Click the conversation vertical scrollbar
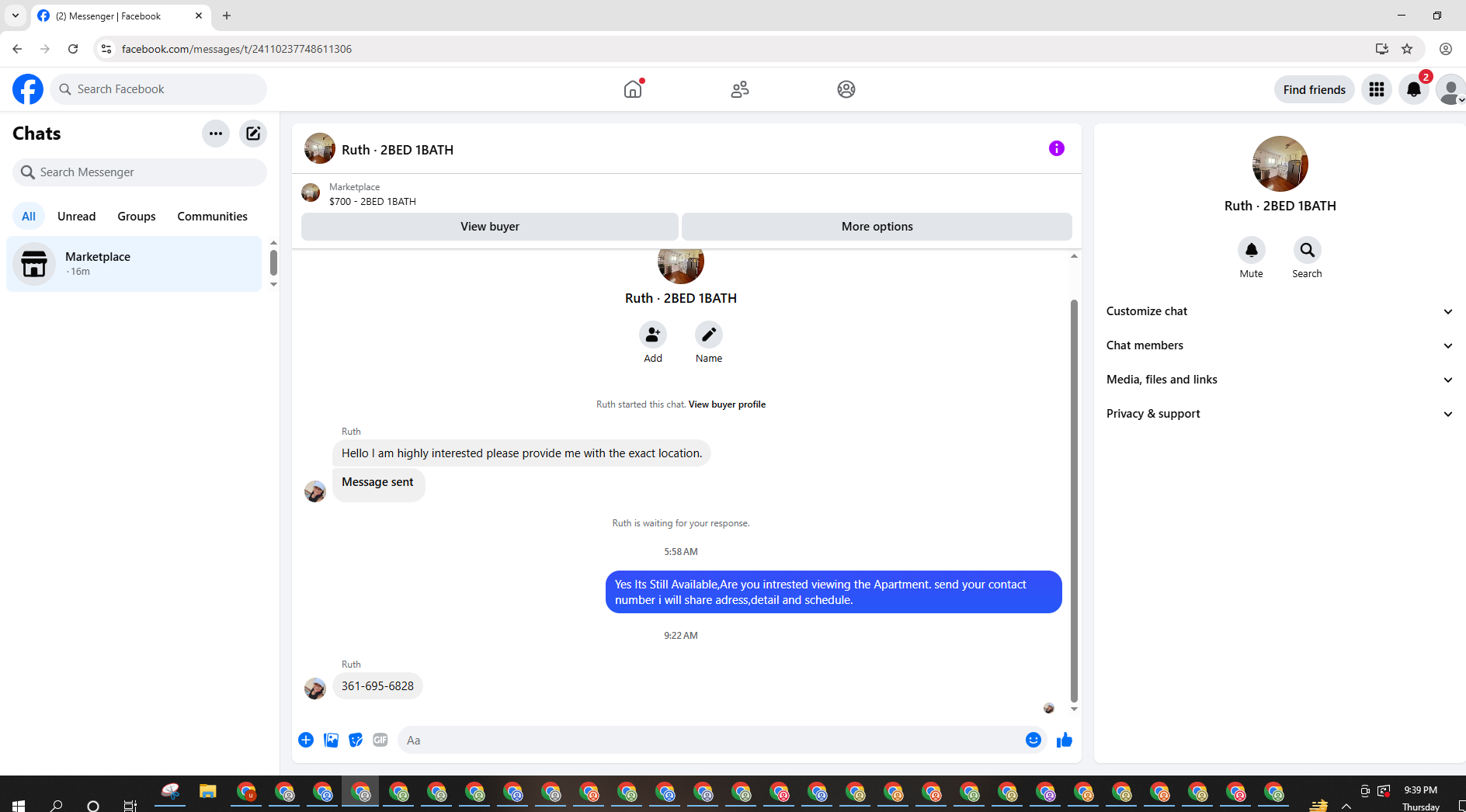The image size is (1466, 812). point(1074,501)
